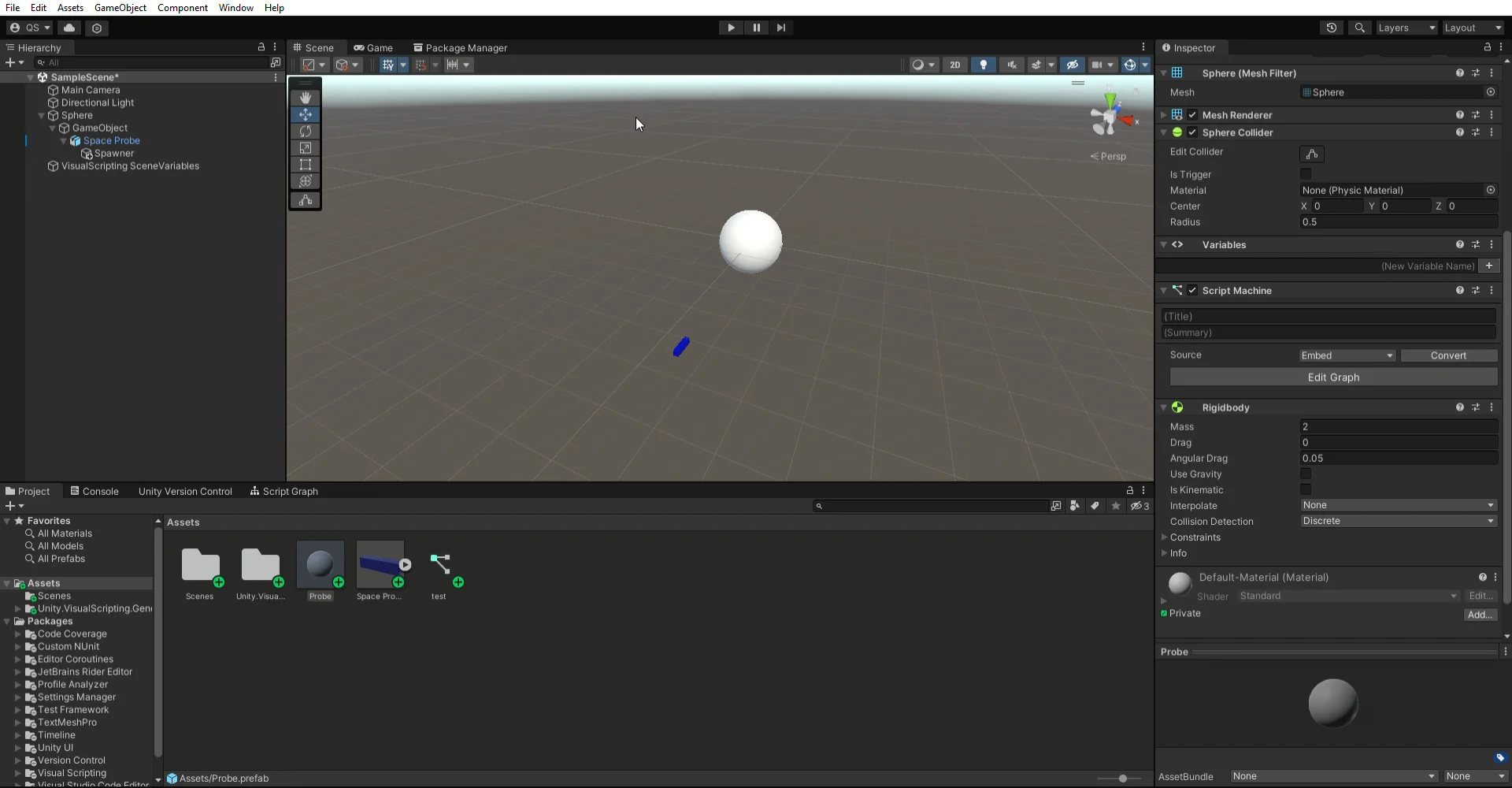Open the search tool in the top bar

coord(1360,28)
